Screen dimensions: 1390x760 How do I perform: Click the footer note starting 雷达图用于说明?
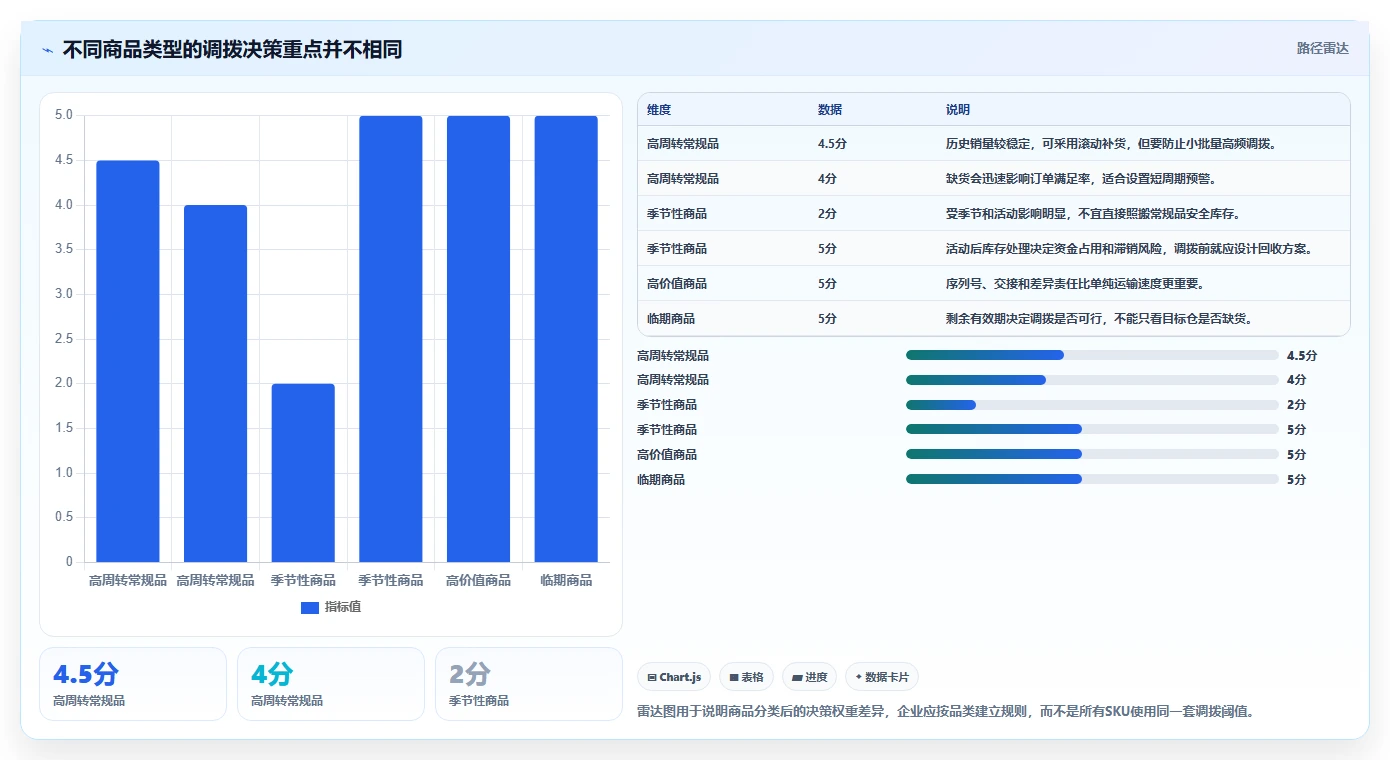click(x=946, y=712)
